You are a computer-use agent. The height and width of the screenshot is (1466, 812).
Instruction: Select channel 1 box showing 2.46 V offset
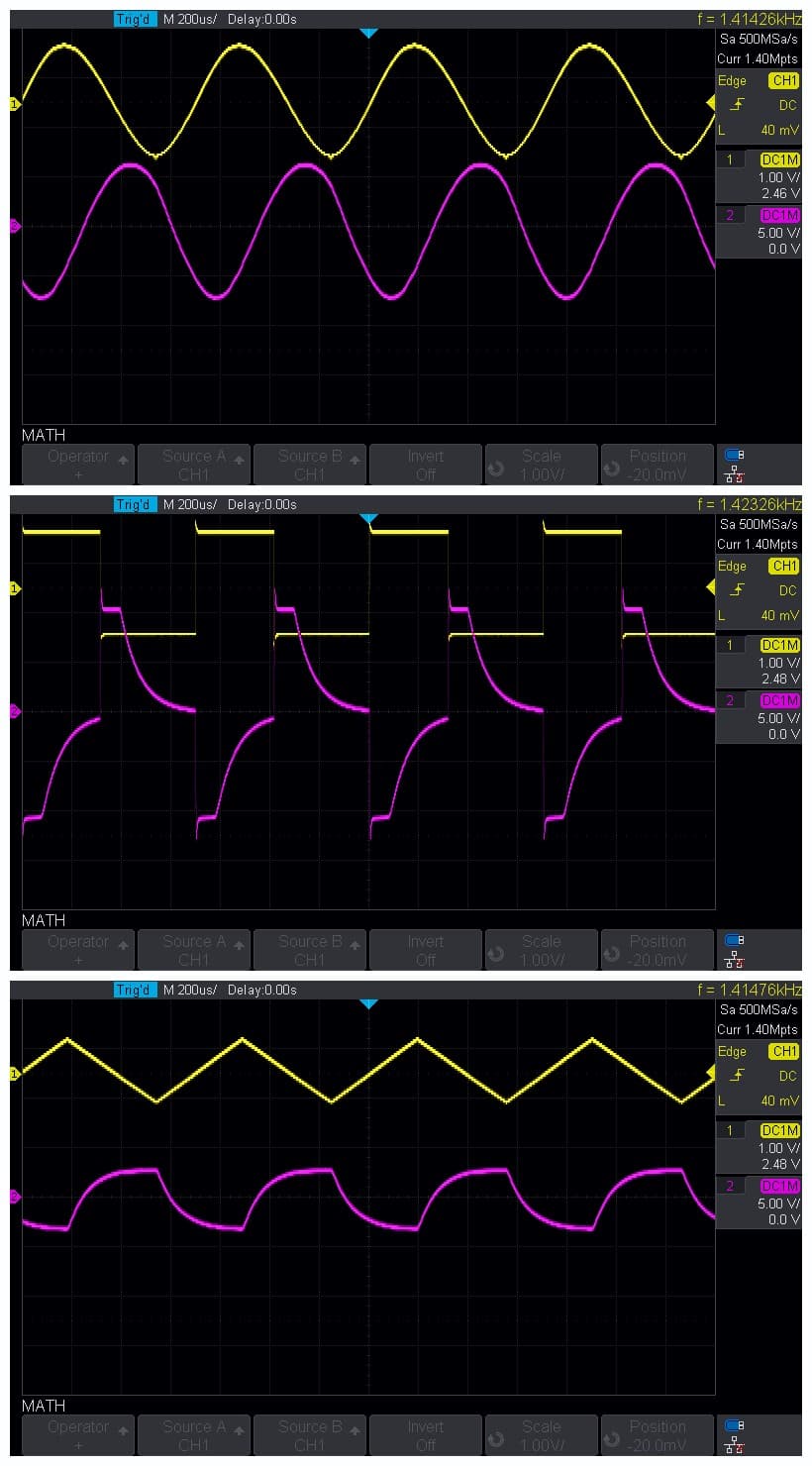click(x=759, y=176)
